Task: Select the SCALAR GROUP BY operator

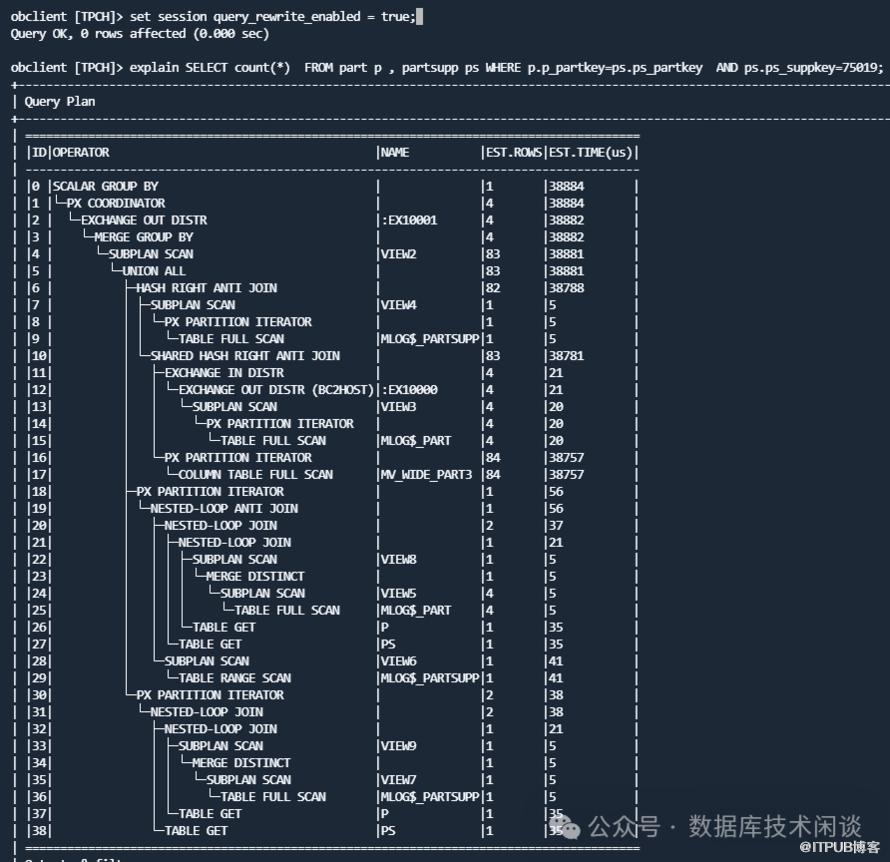Action: [x=105, y=186]
